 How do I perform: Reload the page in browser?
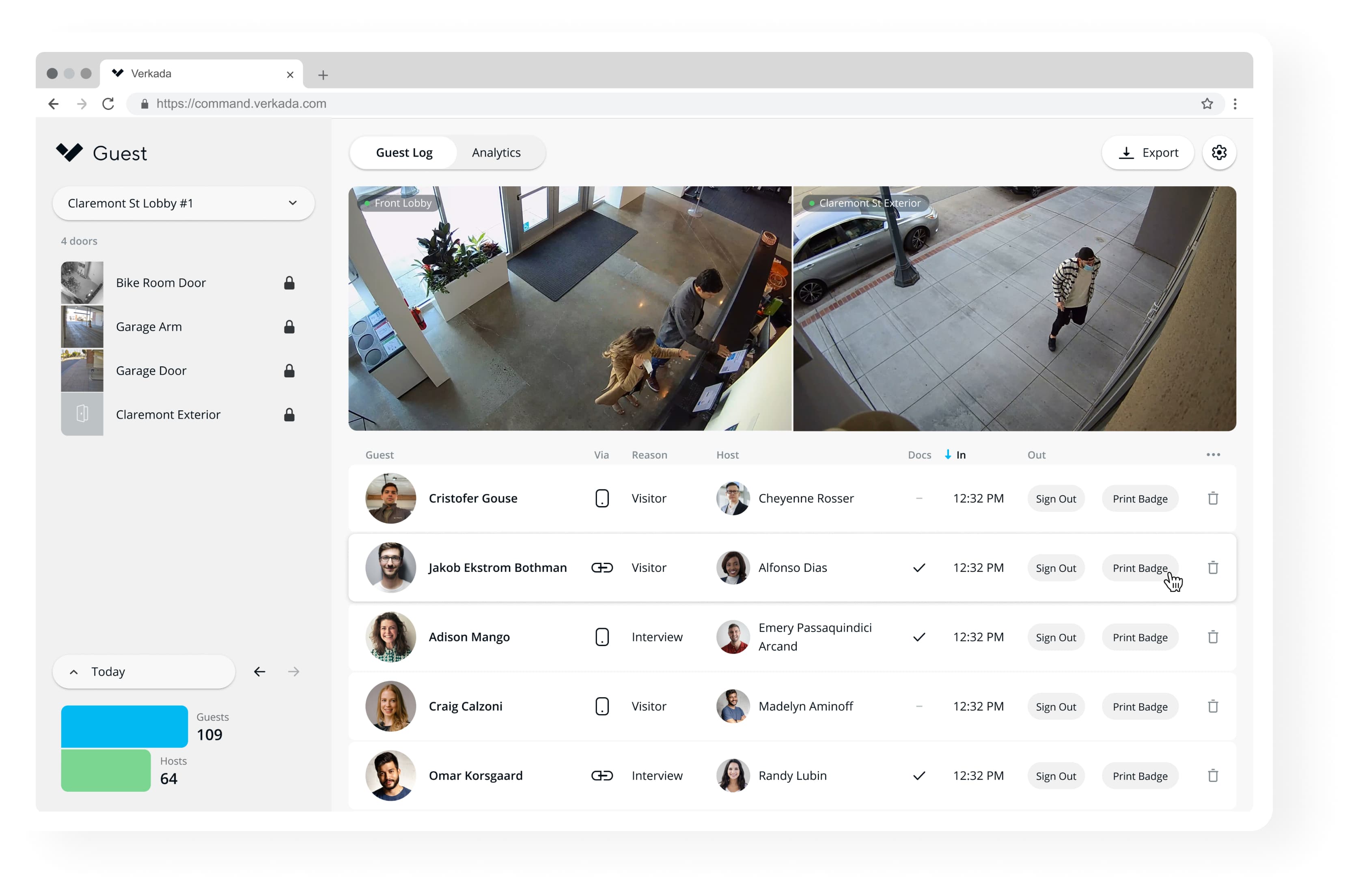tap(108, 103)
